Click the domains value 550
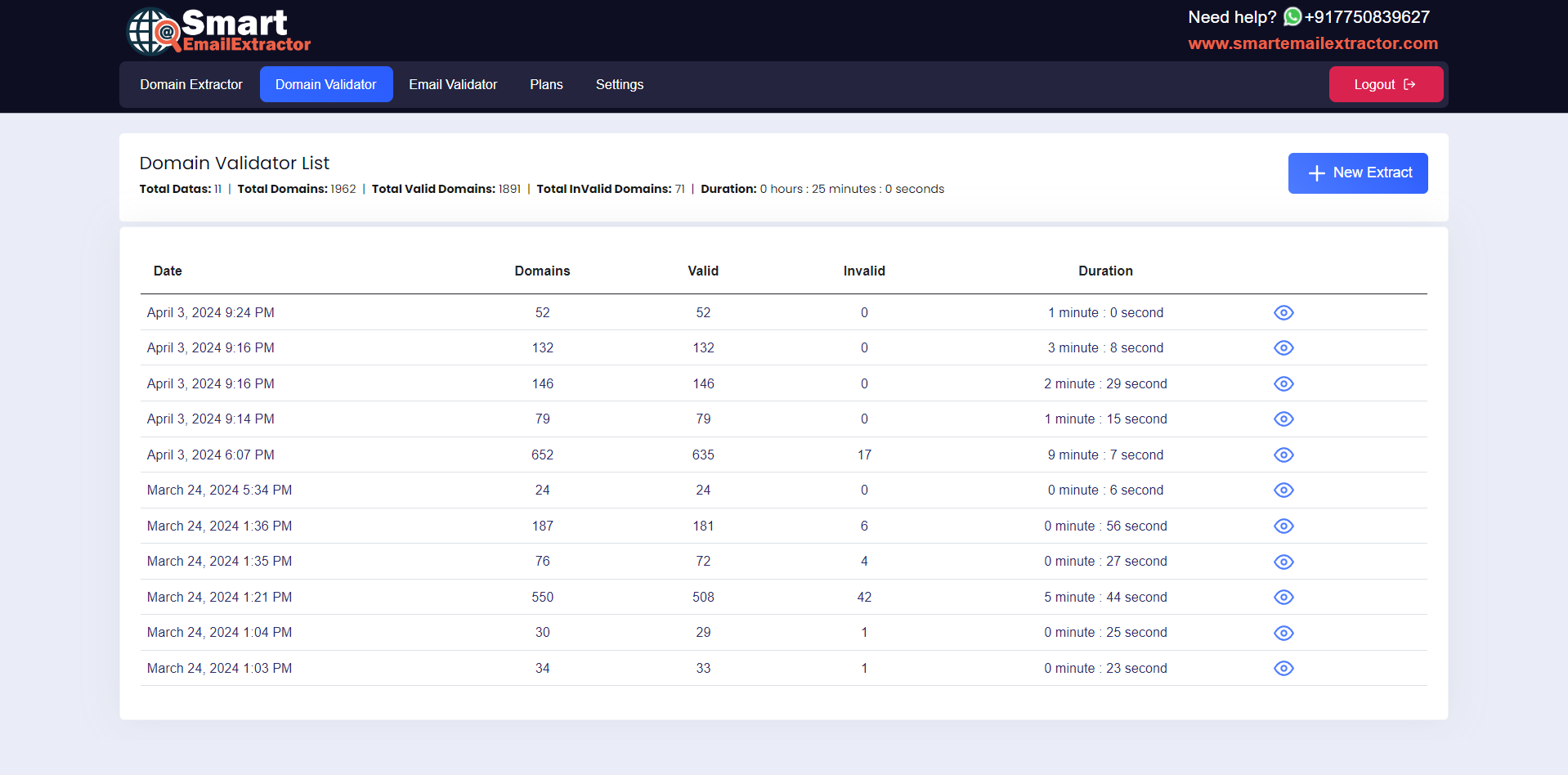Image resolution: width=1568 pixels, height=775 pixels. point(542,597)
